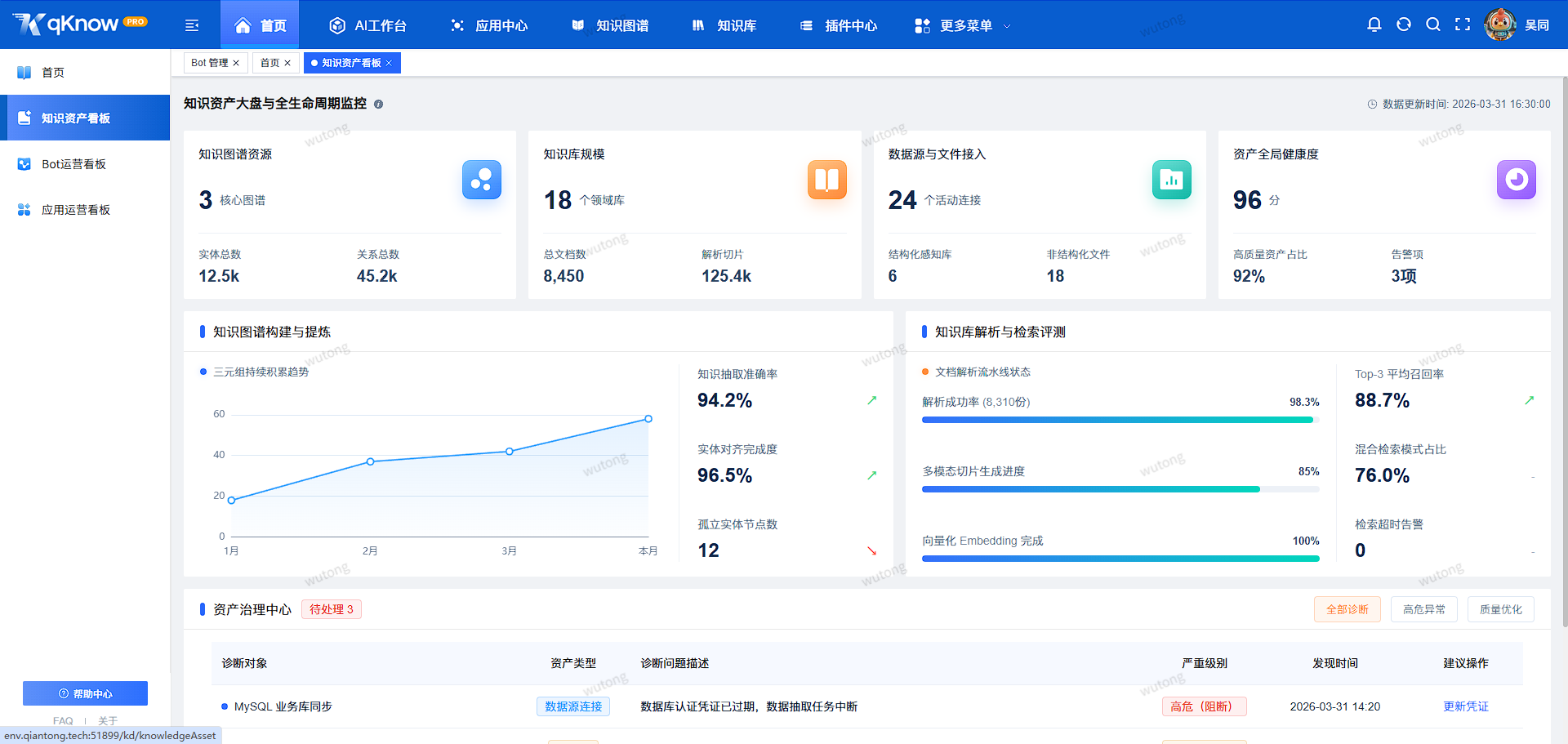This screenshot has height=744, width=1568.
Task: Open 插件中心 in the top navigation
Action: pos(838,25)
